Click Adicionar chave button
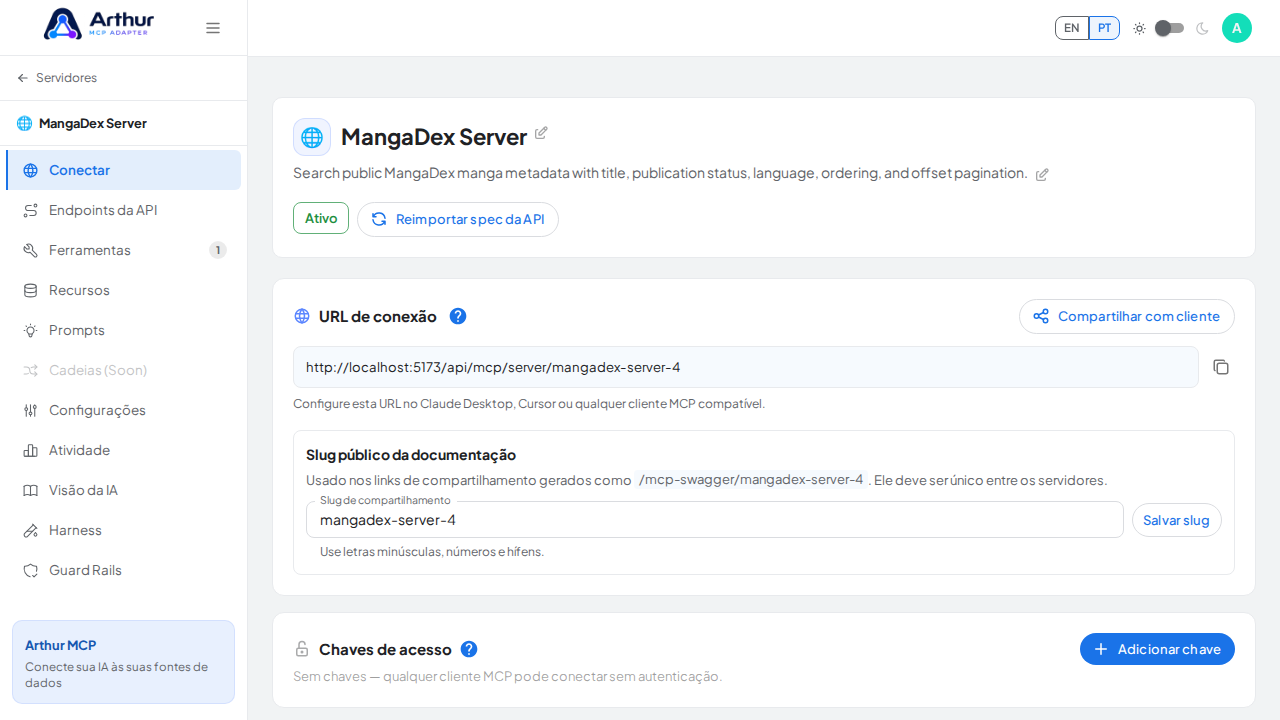1280x720 pixels. (1157, 649)
